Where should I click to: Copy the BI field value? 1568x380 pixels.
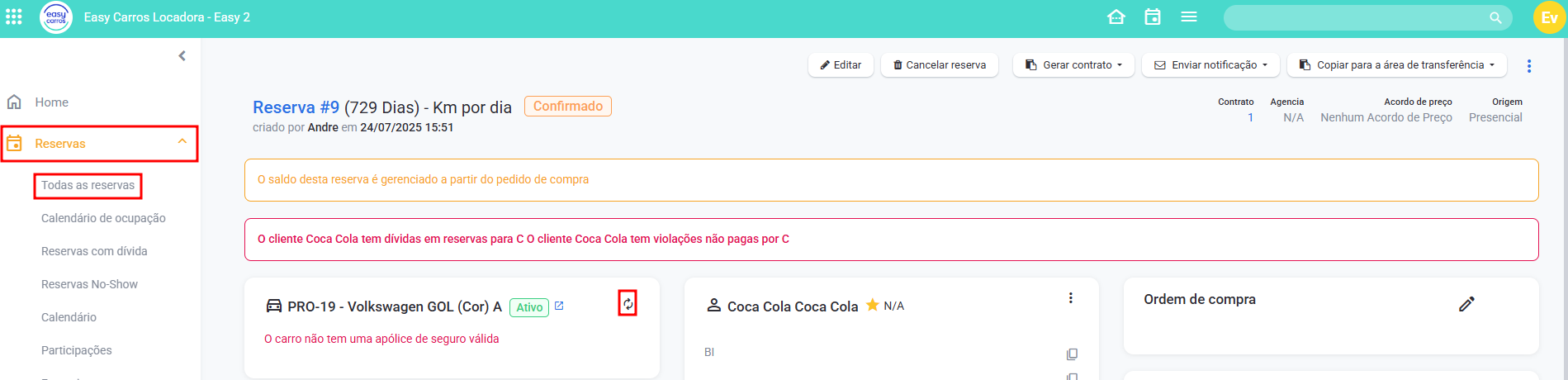tap(1072, 354)
